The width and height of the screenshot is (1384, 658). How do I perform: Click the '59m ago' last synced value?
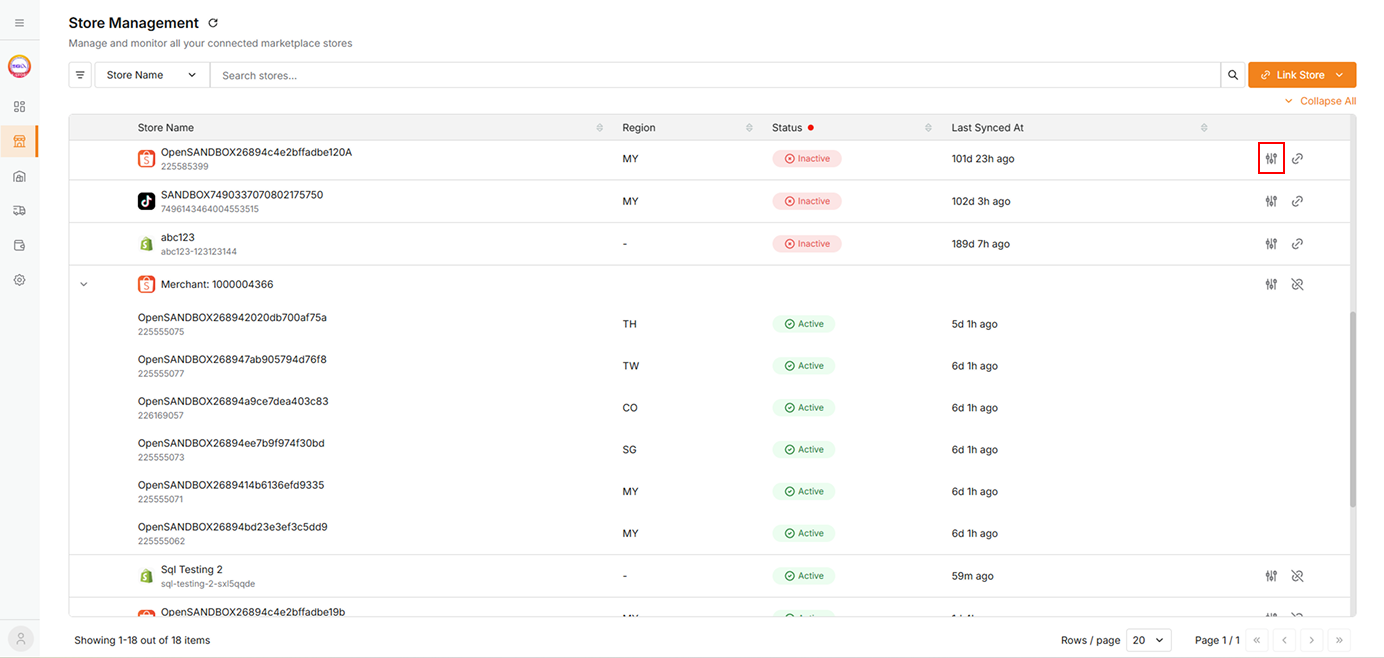point(972,576)
